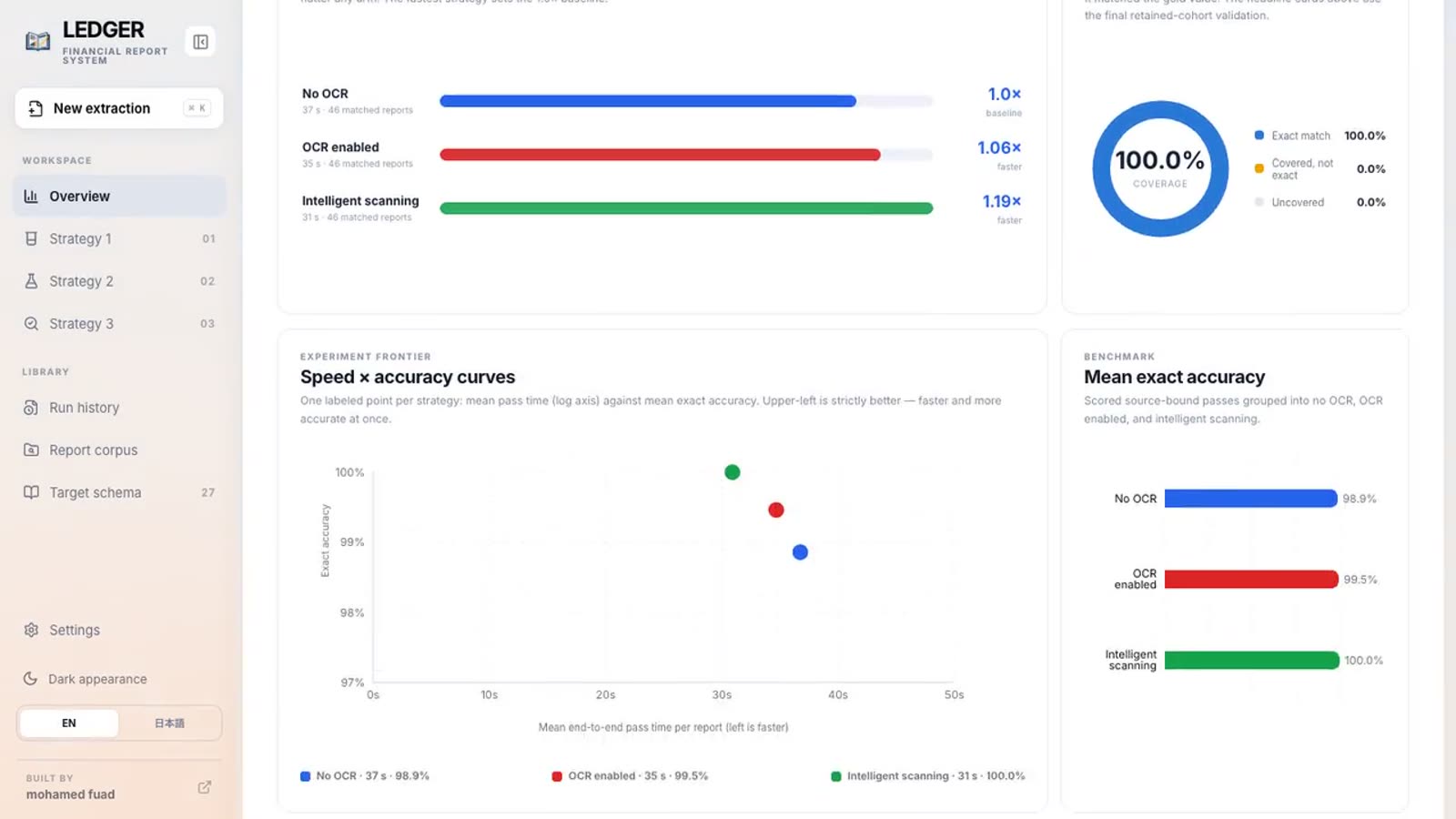Click the Mean exact accuracy heading
Image resolution: width=1456 pixels, height=819 pixels.
(1174, 377)
